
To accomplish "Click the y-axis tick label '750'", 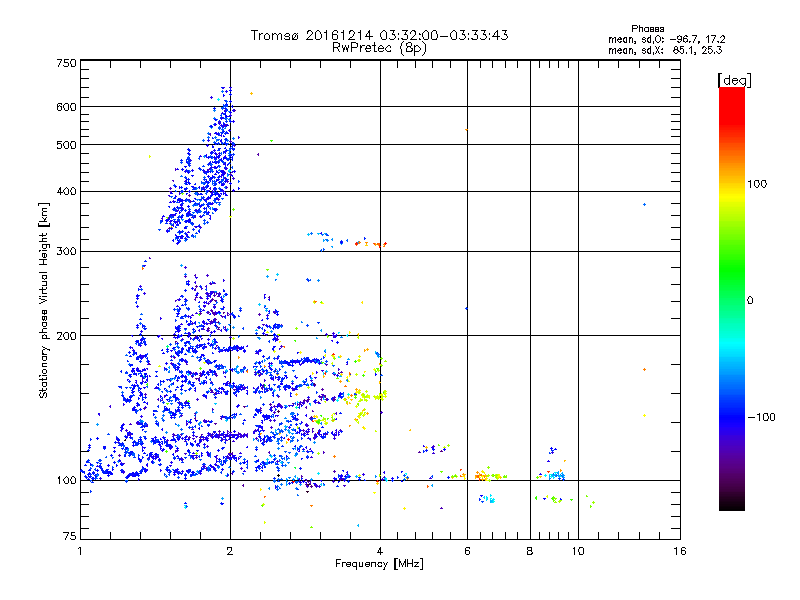I will [x=66, y=63].
